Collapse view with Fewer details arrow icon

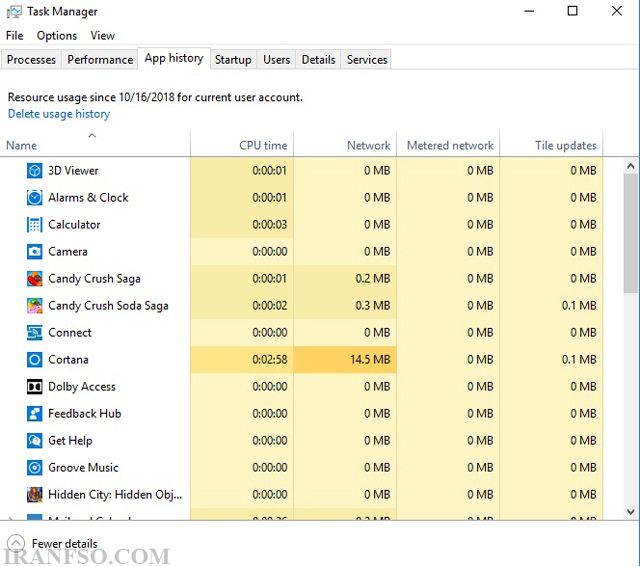16,543
